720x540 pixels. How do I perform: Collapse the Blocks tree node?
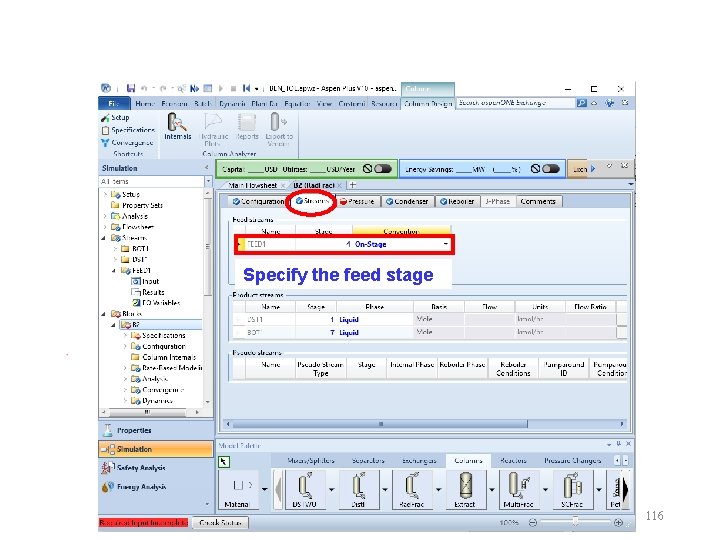pos(103,314)
